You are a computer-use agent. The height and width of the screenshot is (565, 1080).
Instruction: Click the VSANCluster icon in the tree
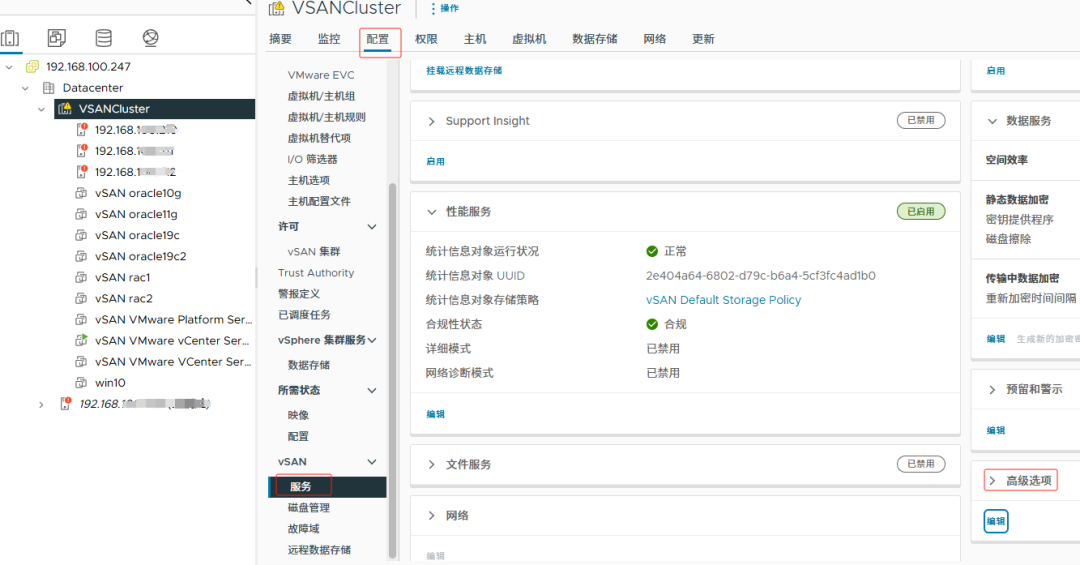point(65,109)
